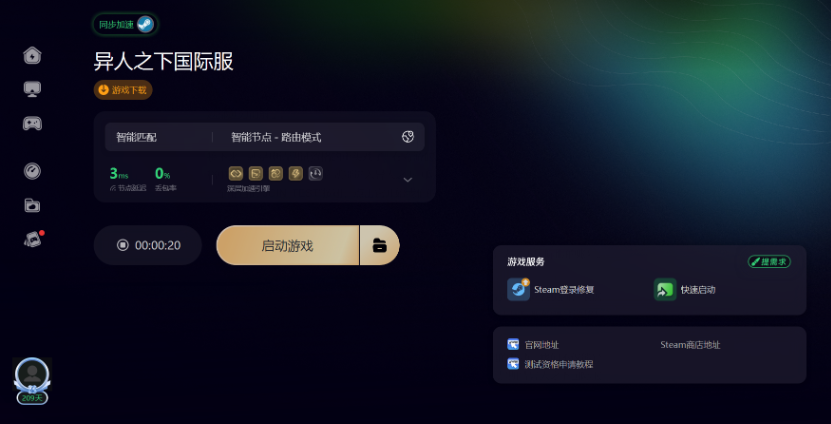Screen dimensions: 831x424
Task: Toggle the grey inactive acceleration engine icon
Action: point(316,173)
